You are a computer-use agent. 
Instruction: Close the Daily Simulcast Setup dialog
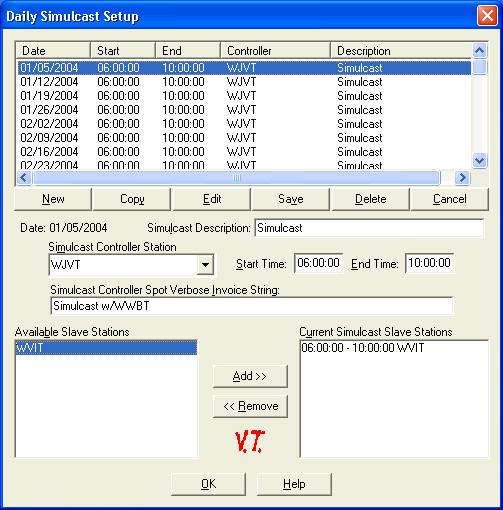pos(487,16)
